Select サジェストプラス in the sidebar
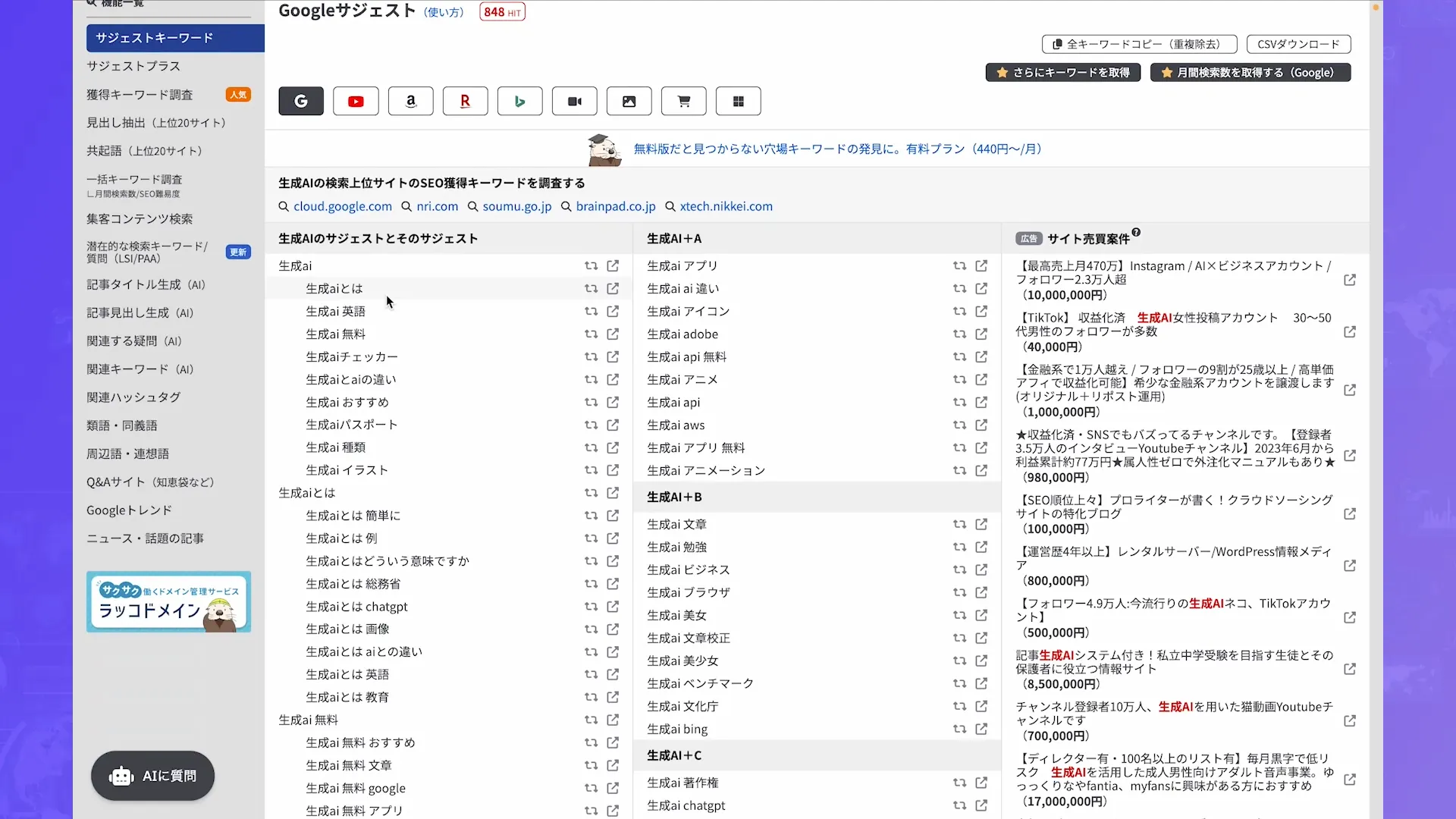 (x=133, y=66)
